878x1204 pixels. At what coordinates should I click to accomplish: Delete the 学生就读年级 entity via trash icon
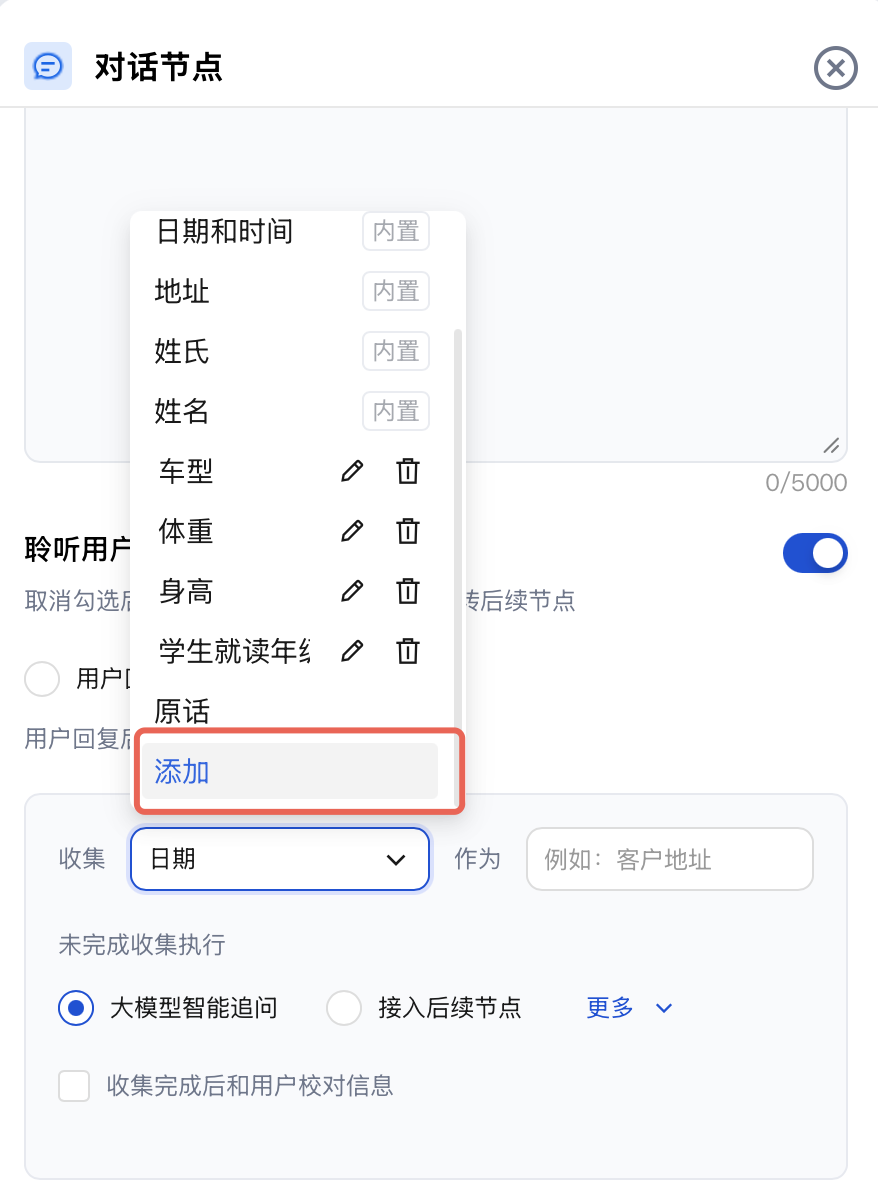click(408, 652)
